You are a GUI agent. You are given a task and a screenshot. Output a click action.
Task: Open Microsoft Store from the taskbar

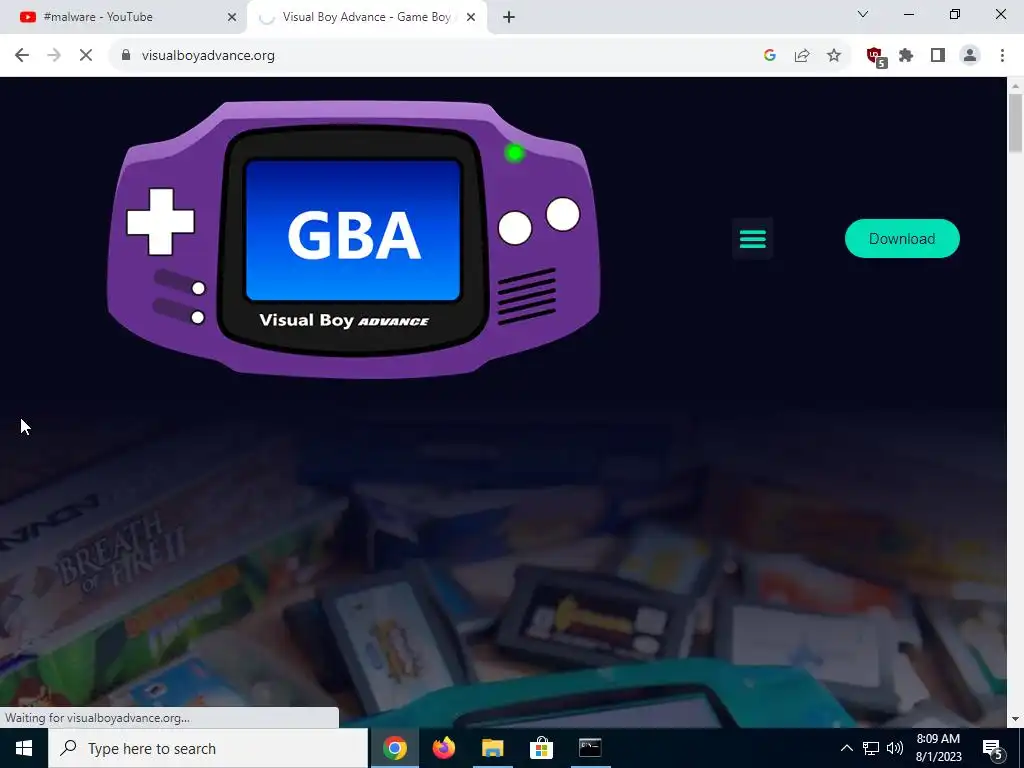[x=541, y=748]
